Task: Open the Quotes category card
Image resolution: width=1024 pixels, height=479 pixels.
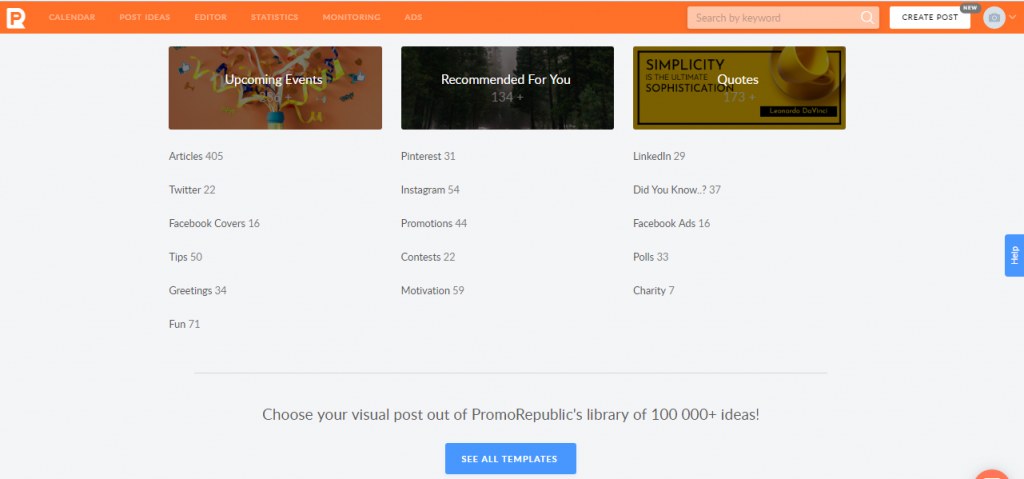Action: (739, 88)
